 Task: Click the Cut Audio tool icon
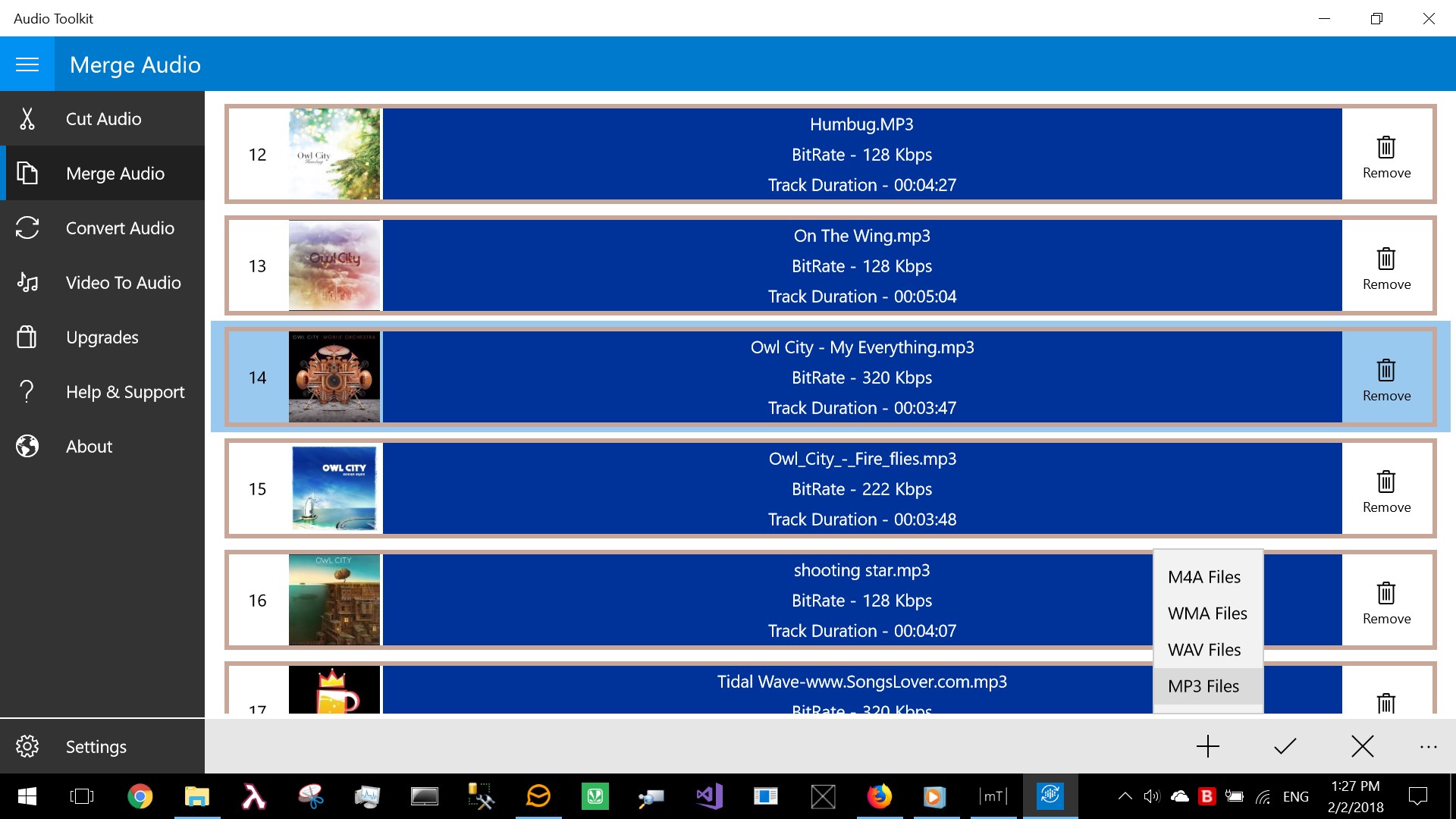coord(28,119)
